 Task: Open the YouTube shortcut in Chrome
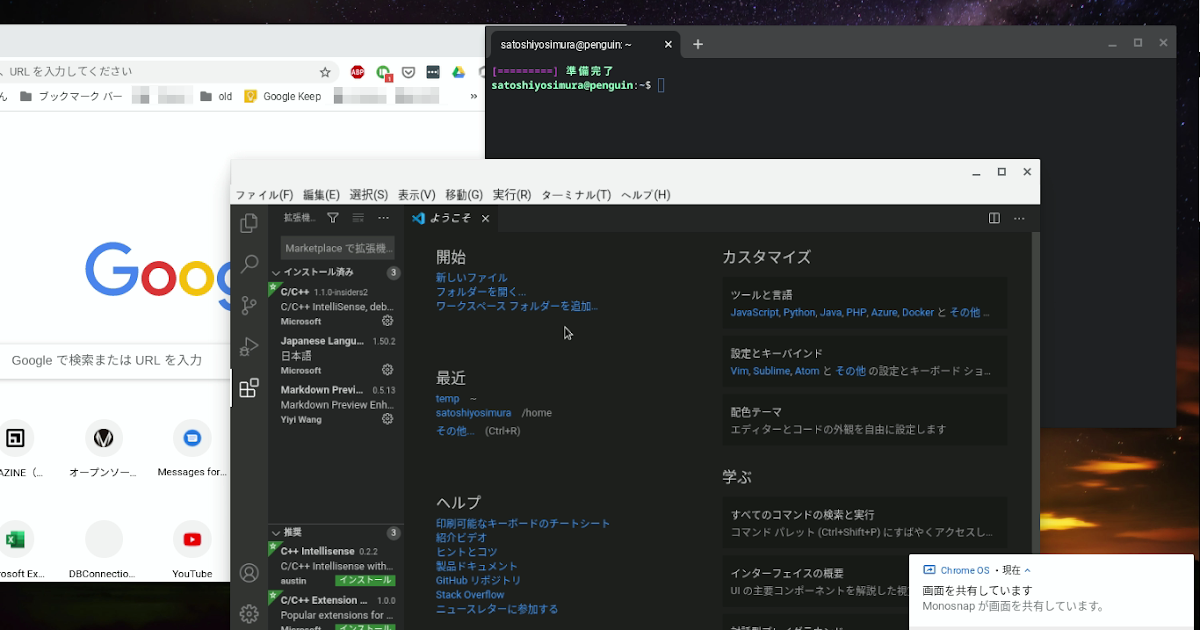click(192, 549)
